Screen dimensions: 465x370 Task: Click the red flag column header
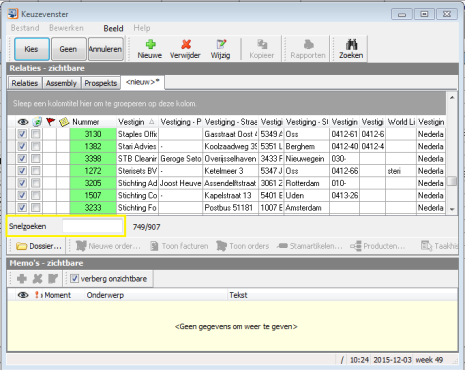[x=50, y=122]
